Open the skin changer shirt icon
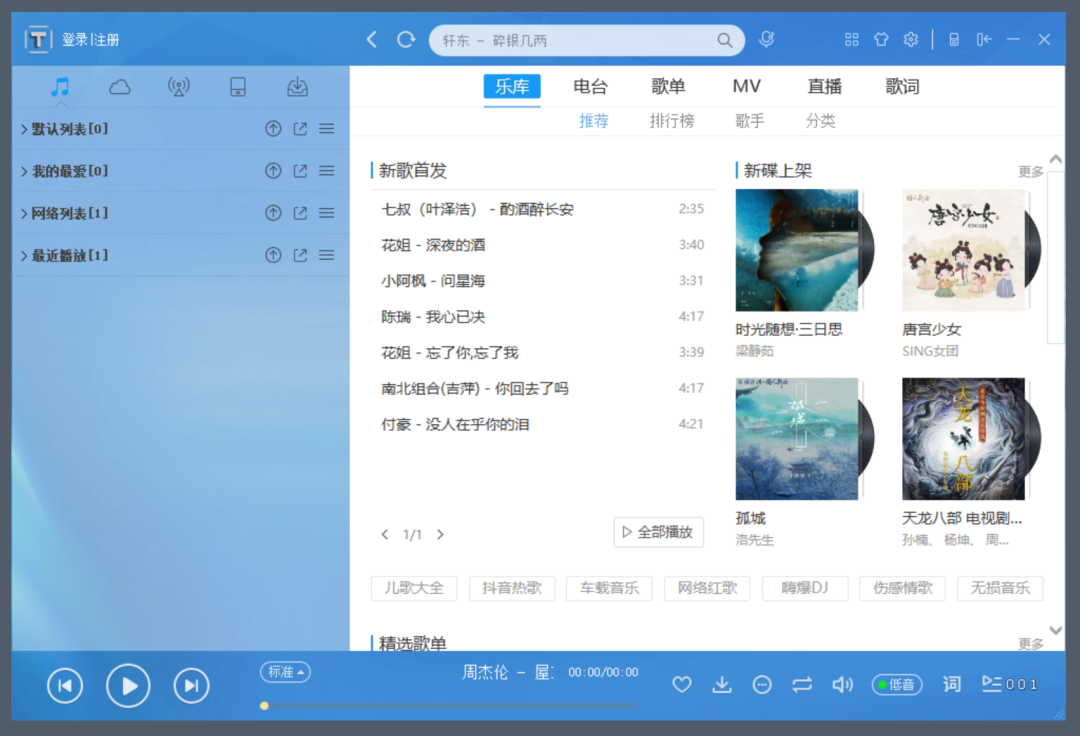This screenshot has width=1080, height=736. pos(881,39)
